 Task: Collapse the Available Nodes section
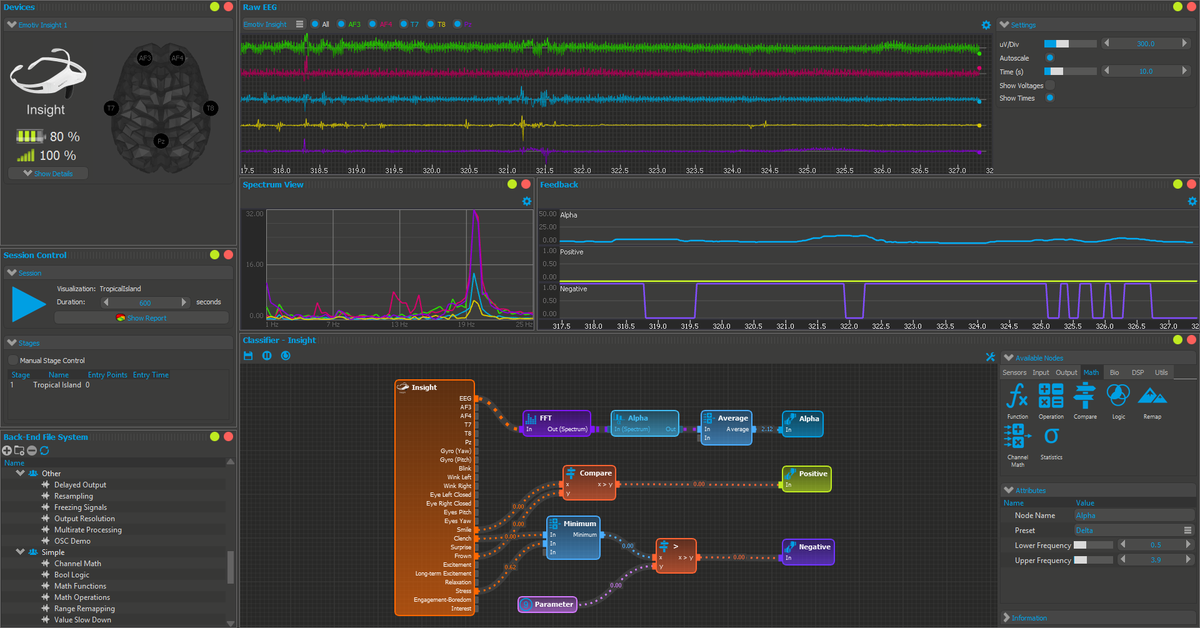(1007, 358)
